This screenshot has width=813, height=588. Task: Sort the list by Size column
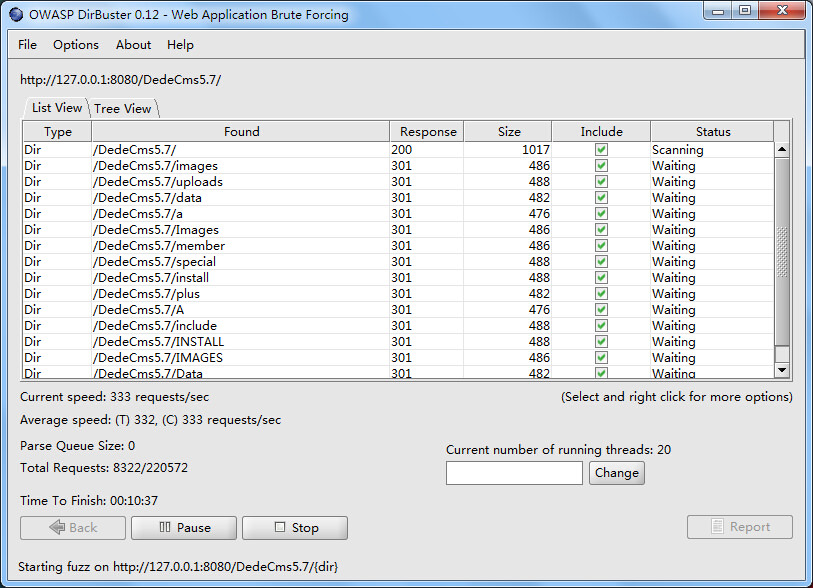tap(509, 132)
